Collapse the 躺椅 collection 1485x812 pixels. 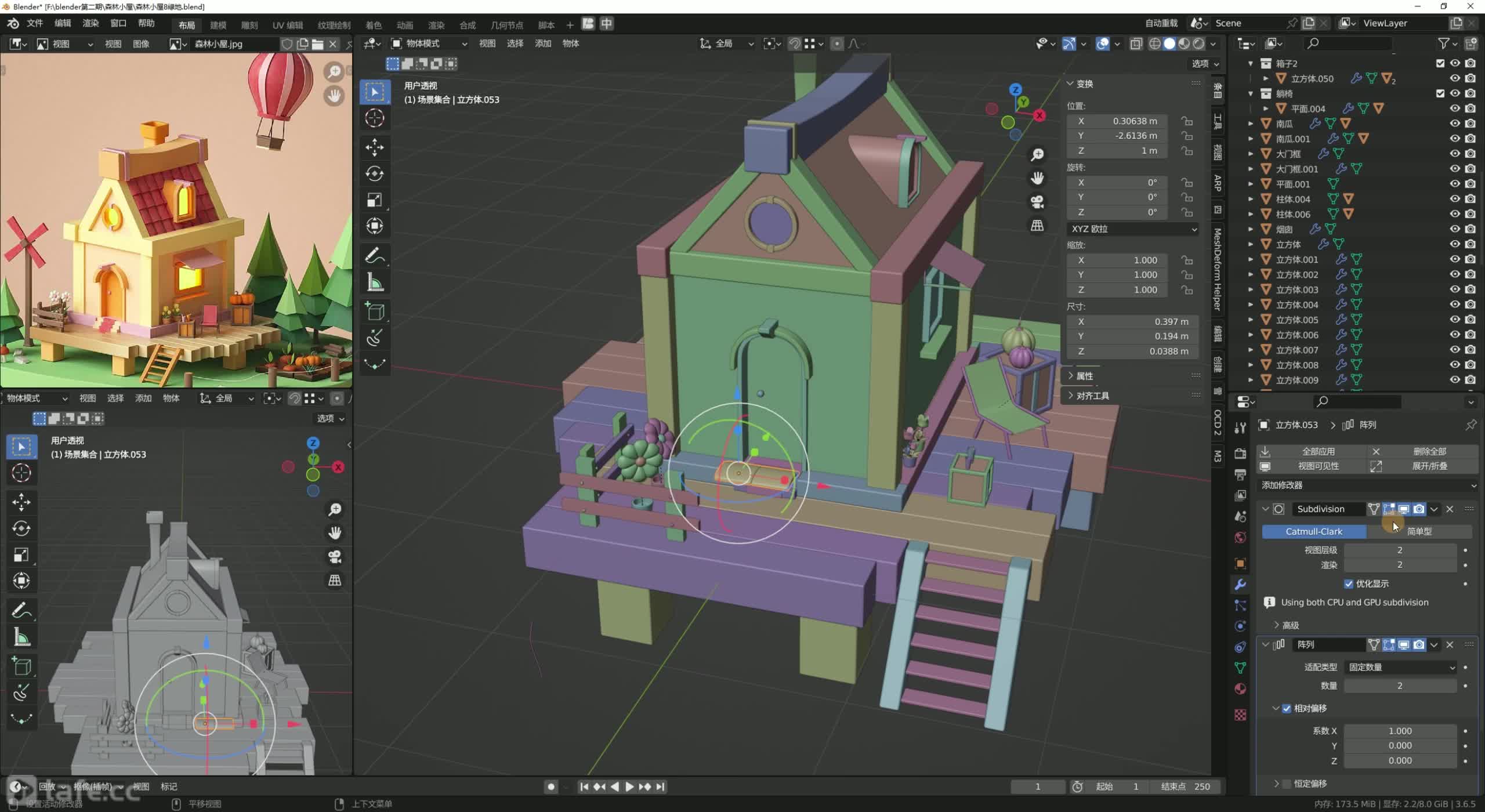pyautogui.click(x=1251, y=93)
